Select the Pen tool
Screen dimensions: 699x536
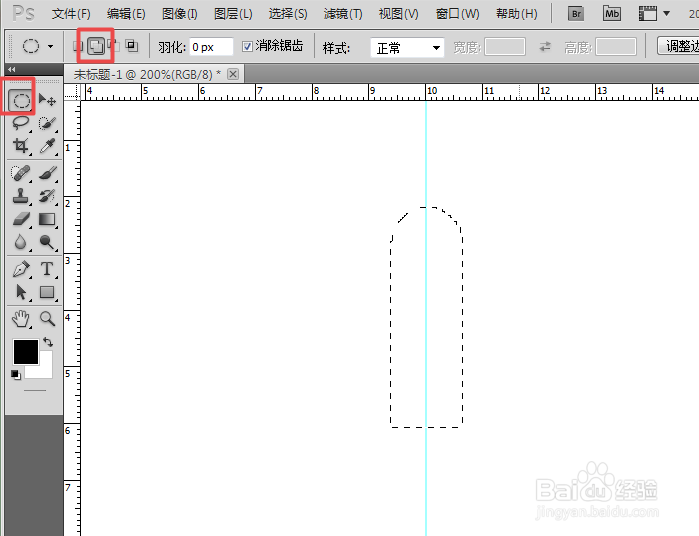coord(21,269)
